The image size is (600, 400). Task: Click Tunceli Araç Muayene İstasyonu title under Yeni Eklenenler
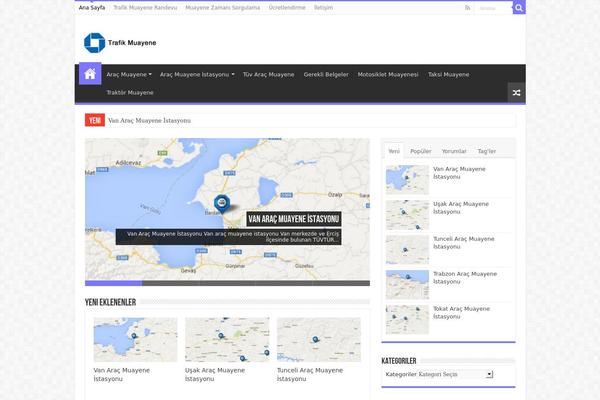310,375
